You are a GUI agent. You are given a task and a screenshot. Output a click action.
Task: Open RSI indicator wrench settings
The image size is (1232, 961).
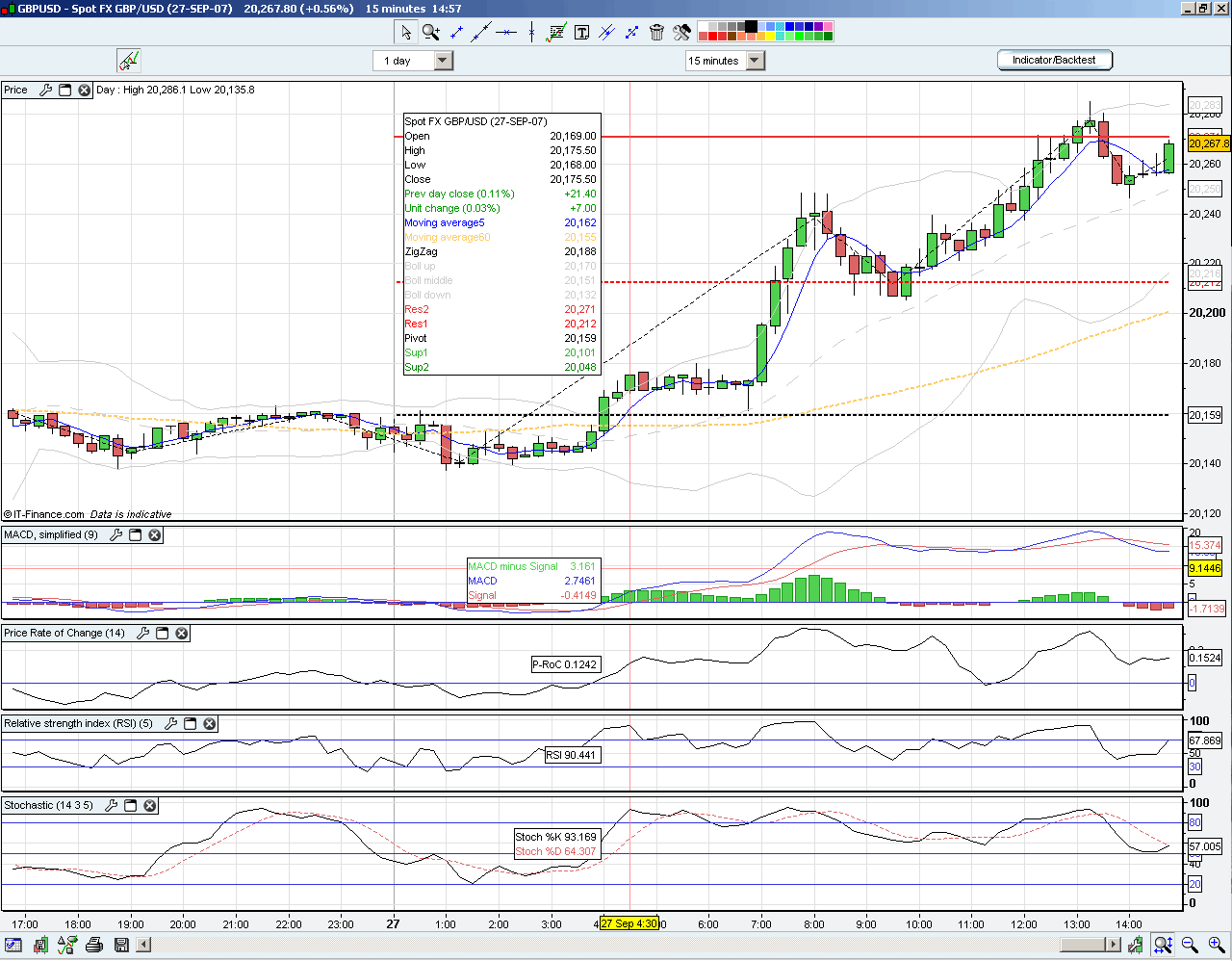coord(171,723)
